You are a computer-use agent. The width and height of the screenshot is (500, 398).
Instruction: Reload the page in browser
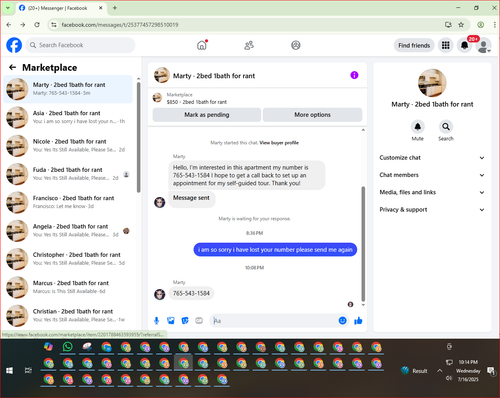pyautogui.click(x=37, y=25)
